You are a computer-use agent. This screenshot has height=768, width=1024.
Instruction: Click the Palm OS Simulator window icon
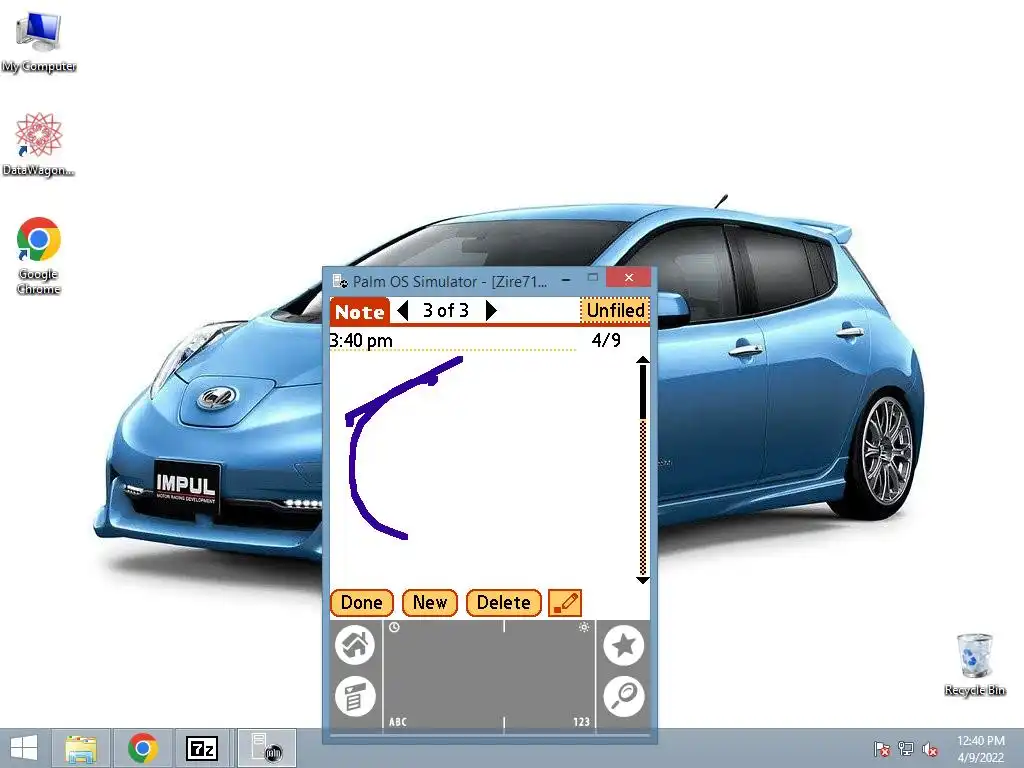point(340,281)
